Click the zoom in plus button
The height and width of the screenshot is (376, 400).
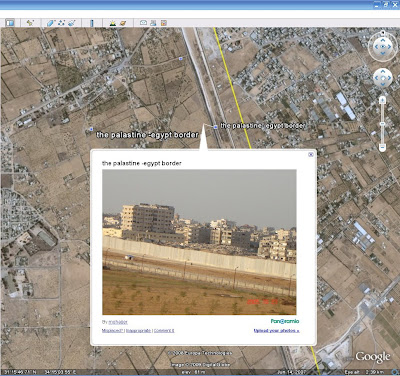pyautogui.click(x=383, y=100)
